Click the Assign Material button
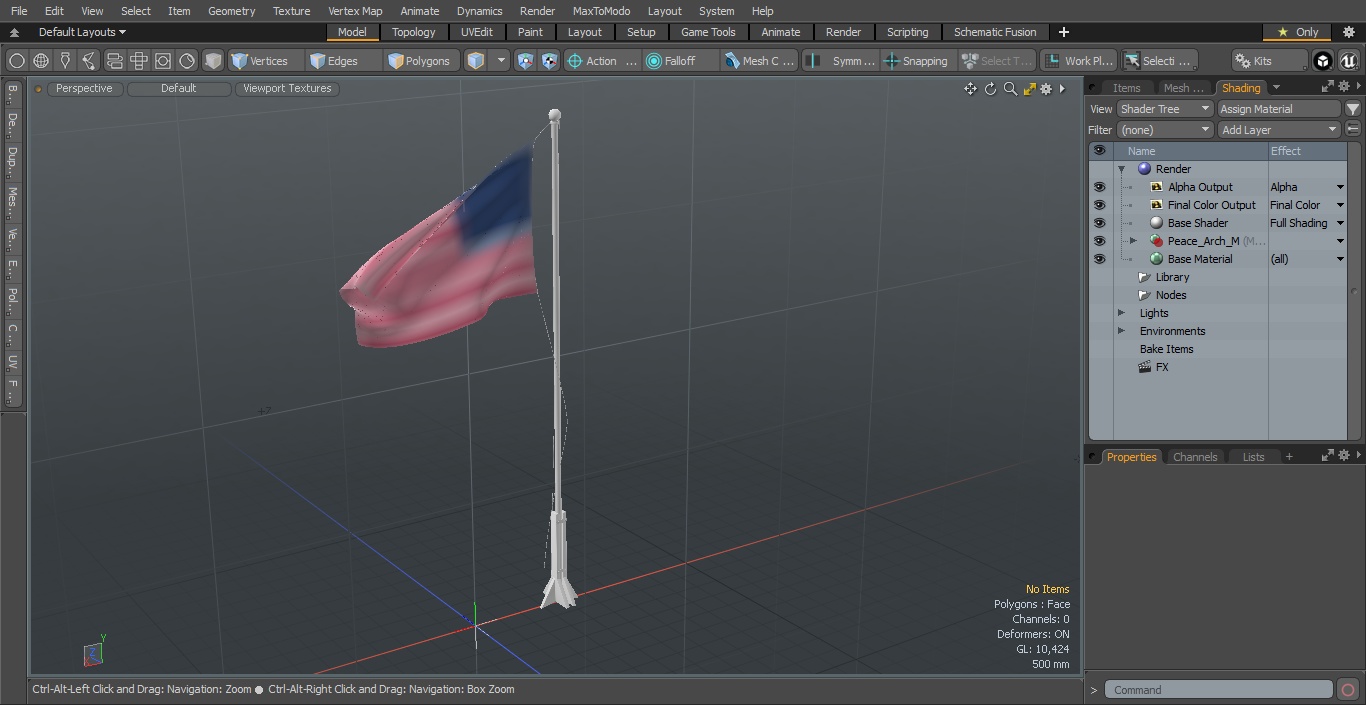The height and width of the screenshot is (705, 1366). (1279, 109)
